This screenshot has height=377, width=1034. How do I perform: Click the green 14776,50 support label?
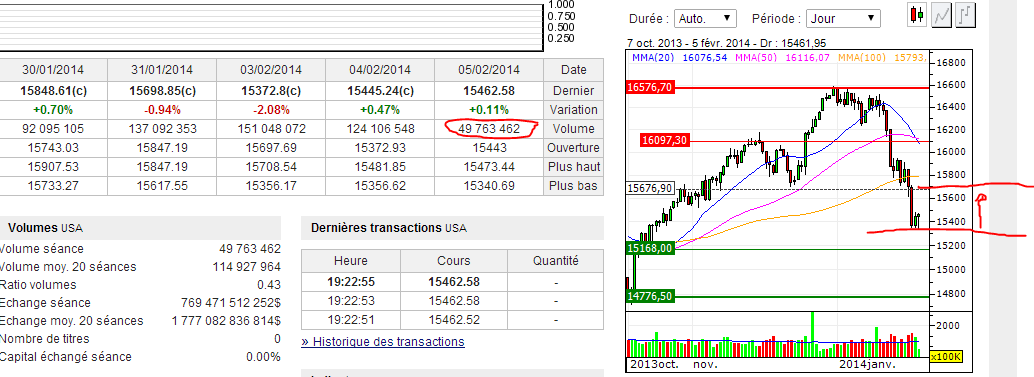pyautogui.click(x=650, y=296)
